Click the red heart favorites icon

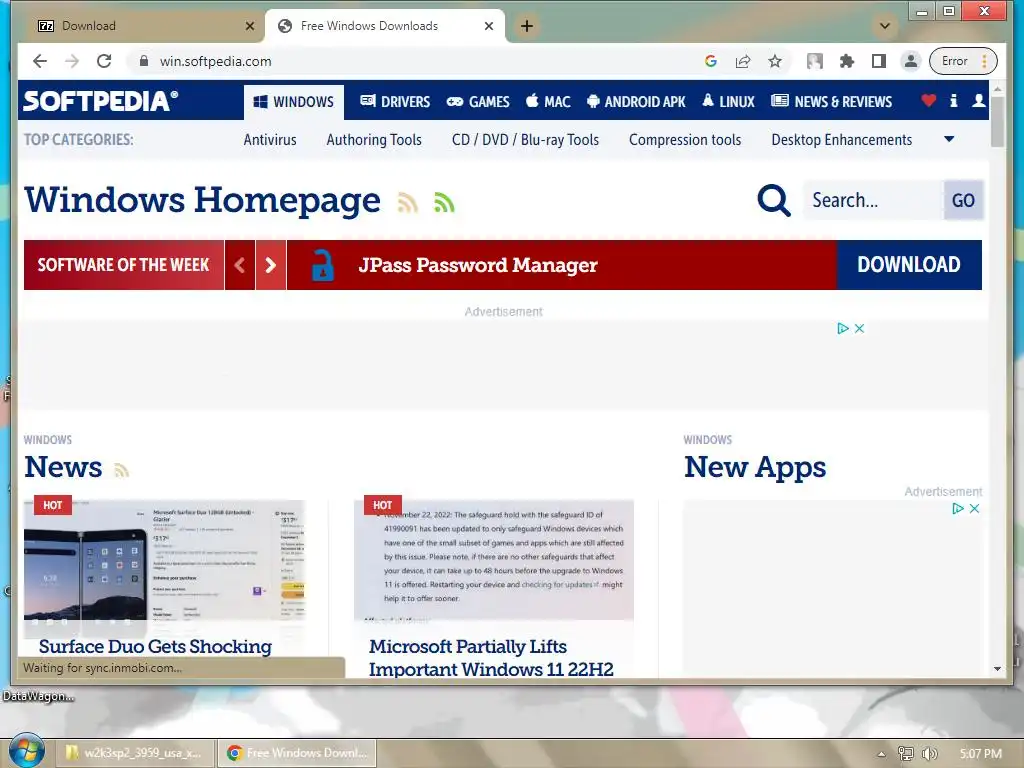click(x=928, y=101)
